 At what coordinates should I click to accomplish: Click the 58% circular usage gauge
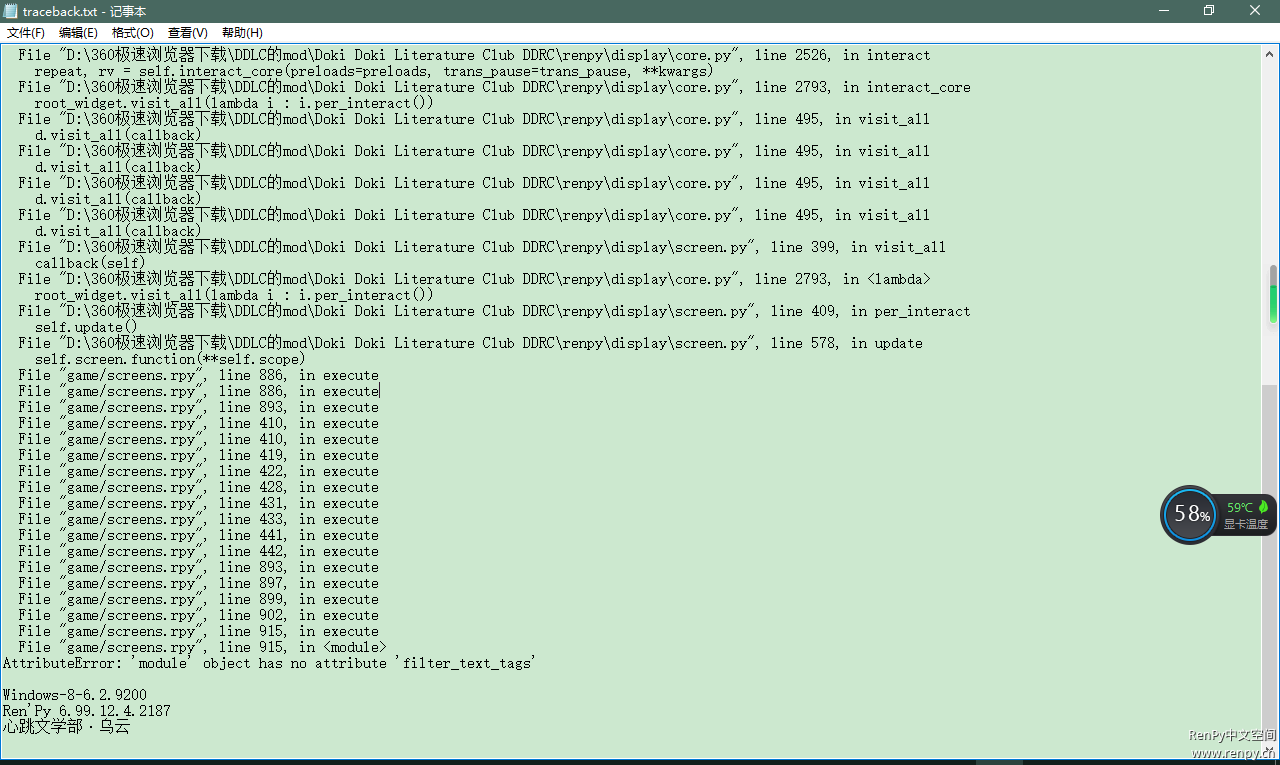(x=1190, y=515)
